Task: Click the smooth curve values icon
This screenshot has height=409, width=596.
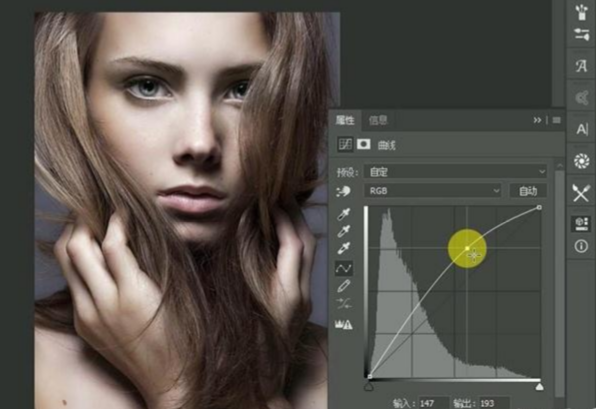Action: (344, 304)
